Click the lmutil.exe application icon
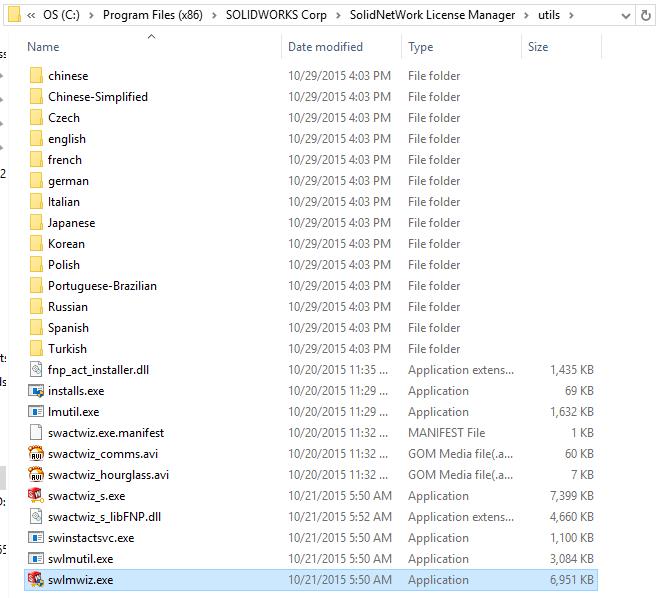Viewport: 658px width, 598px height. pyautogui.click(x=36, y=412)
